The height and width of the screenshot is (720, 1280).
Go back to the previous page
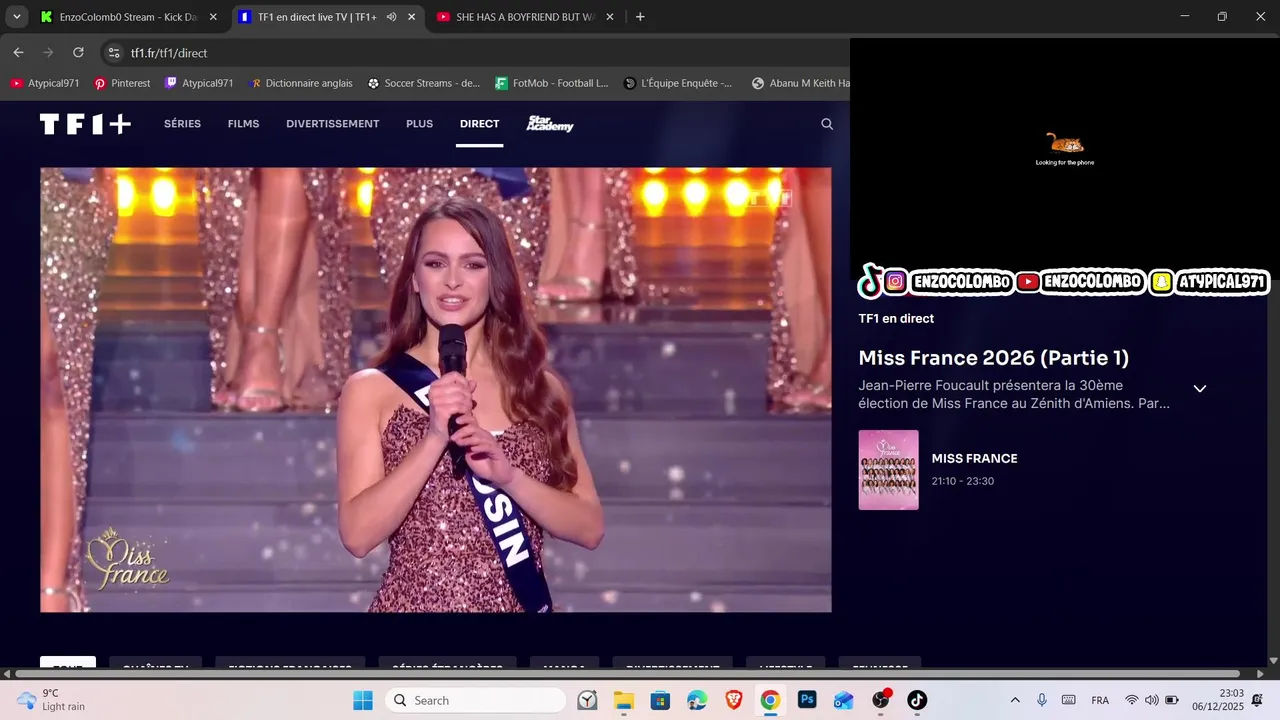pyautogui.click(x=18, y=52)
